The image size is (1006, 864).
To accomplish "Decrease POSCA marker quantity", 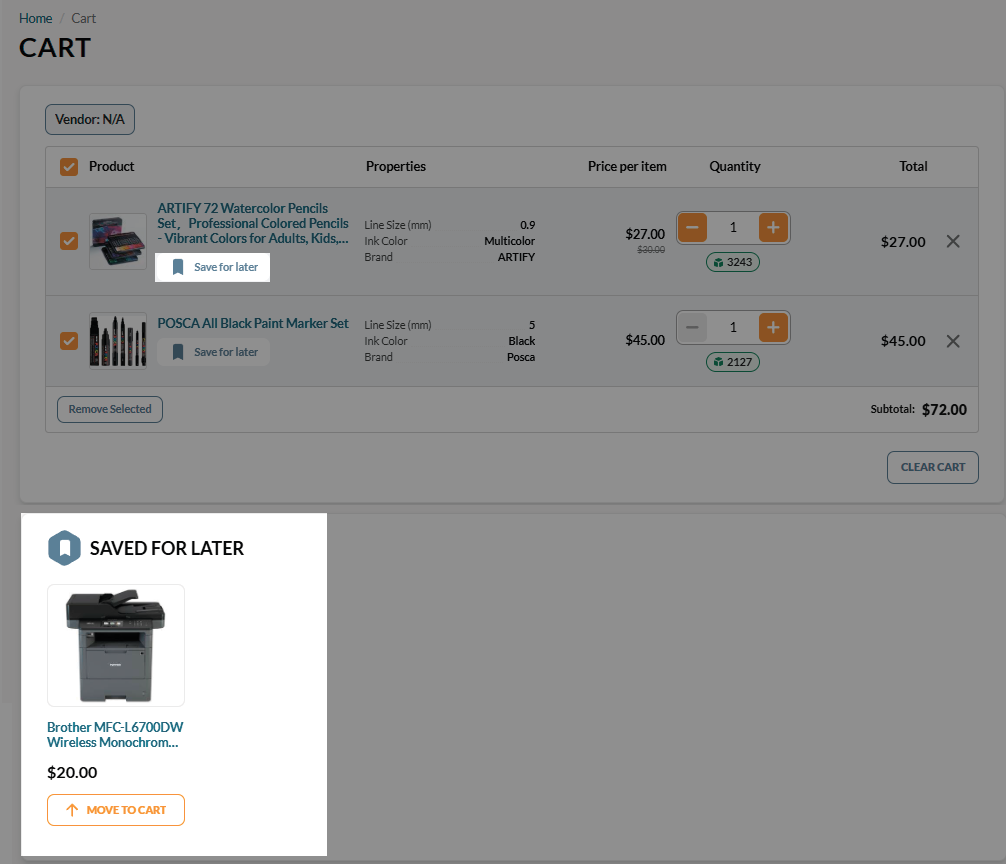I will (692, 327).
